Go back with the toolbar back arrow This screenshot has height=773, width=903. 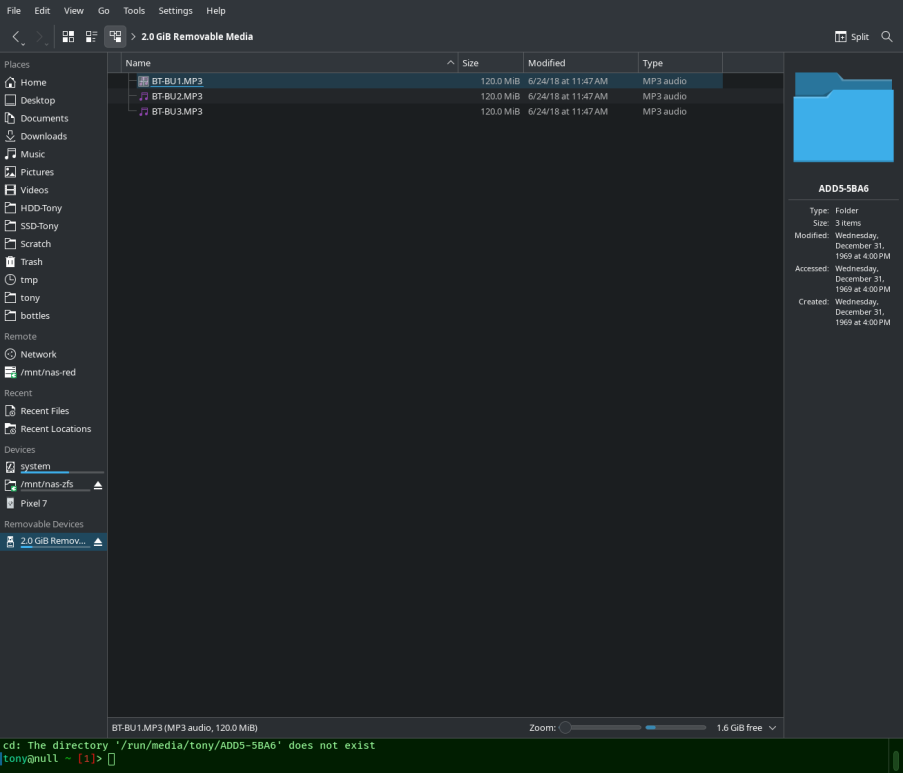tap(16, 37)
